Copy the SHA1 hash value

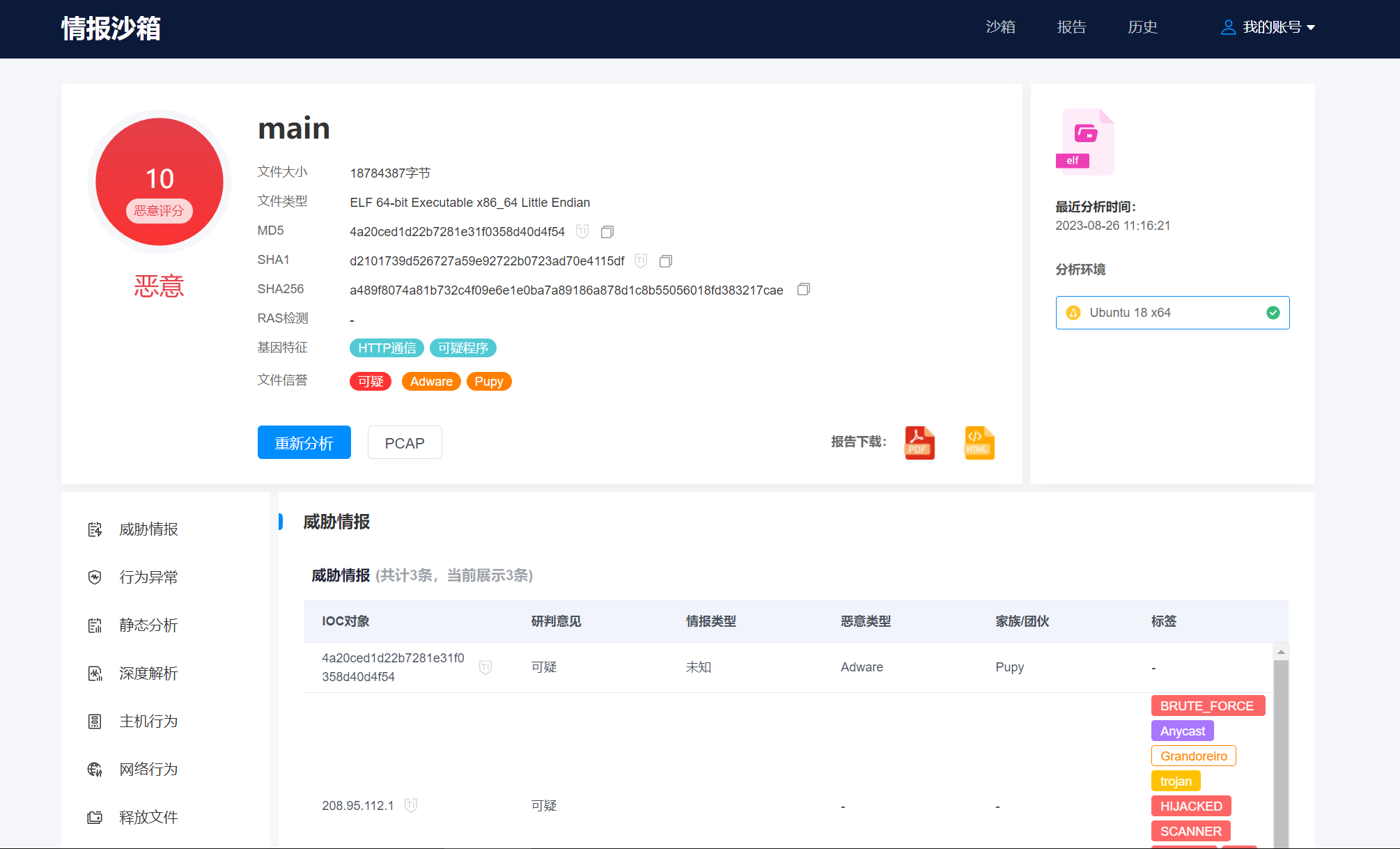click(665, 261)
